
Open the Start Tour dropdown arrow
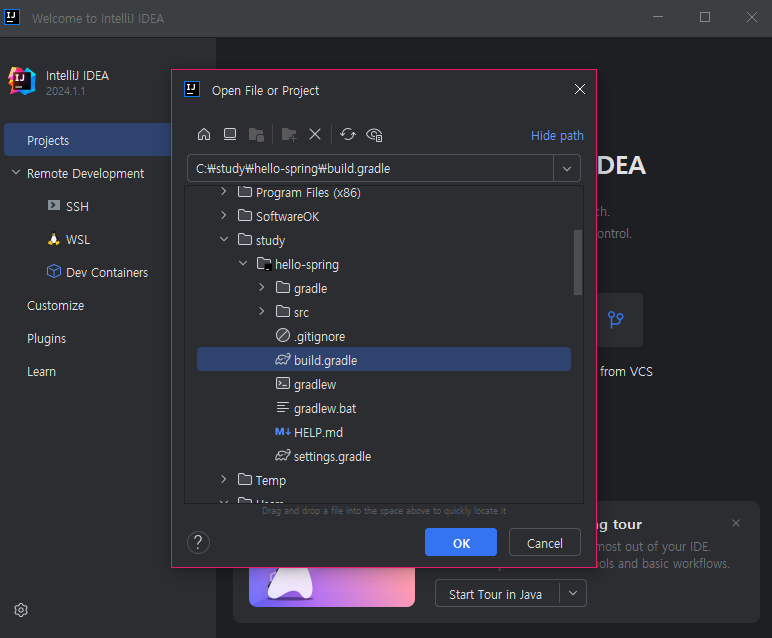(x=573, y=593)
